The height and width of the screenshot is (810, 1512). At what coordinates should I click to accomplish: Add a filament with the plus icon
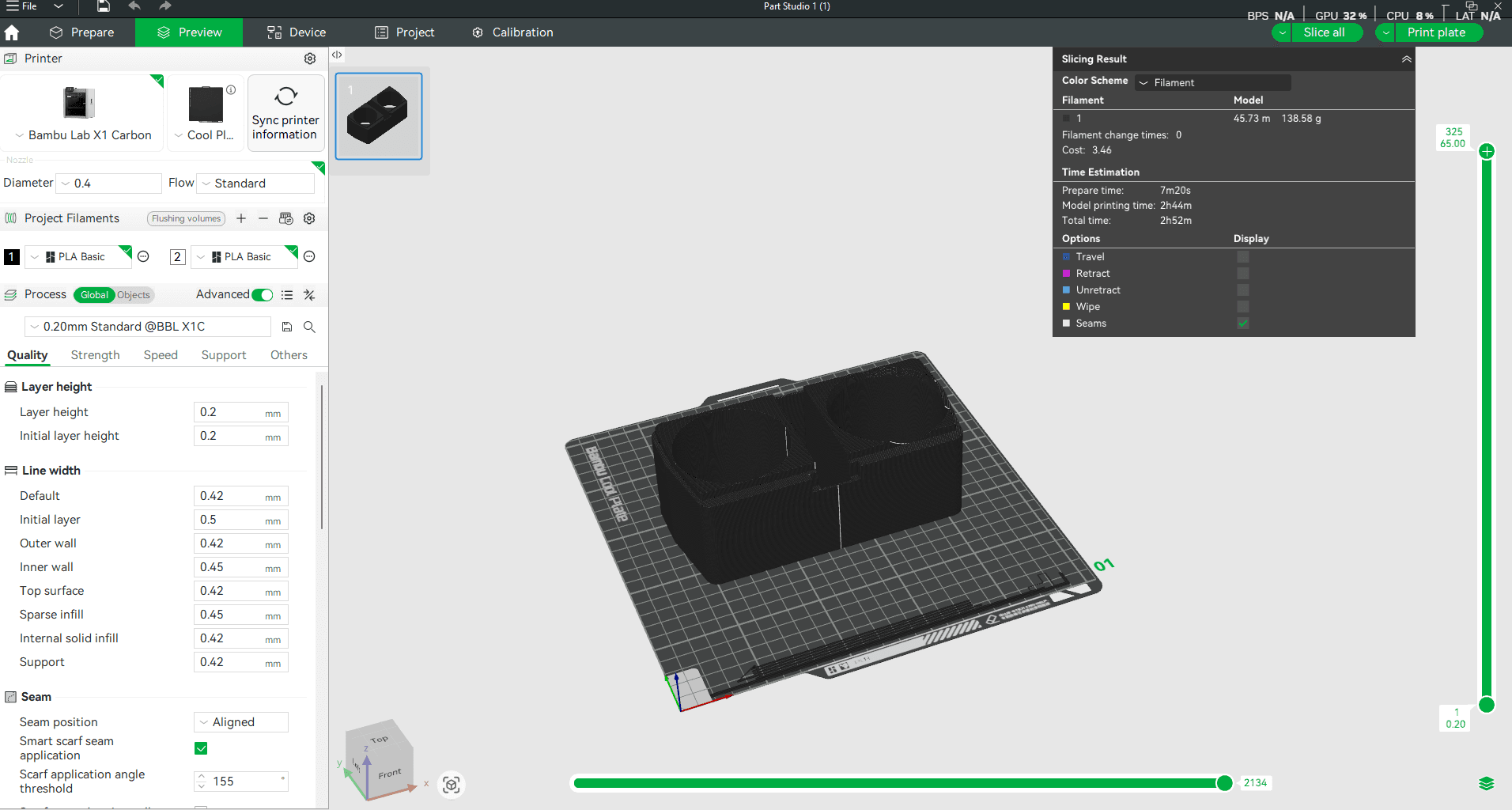click(241, 218)
